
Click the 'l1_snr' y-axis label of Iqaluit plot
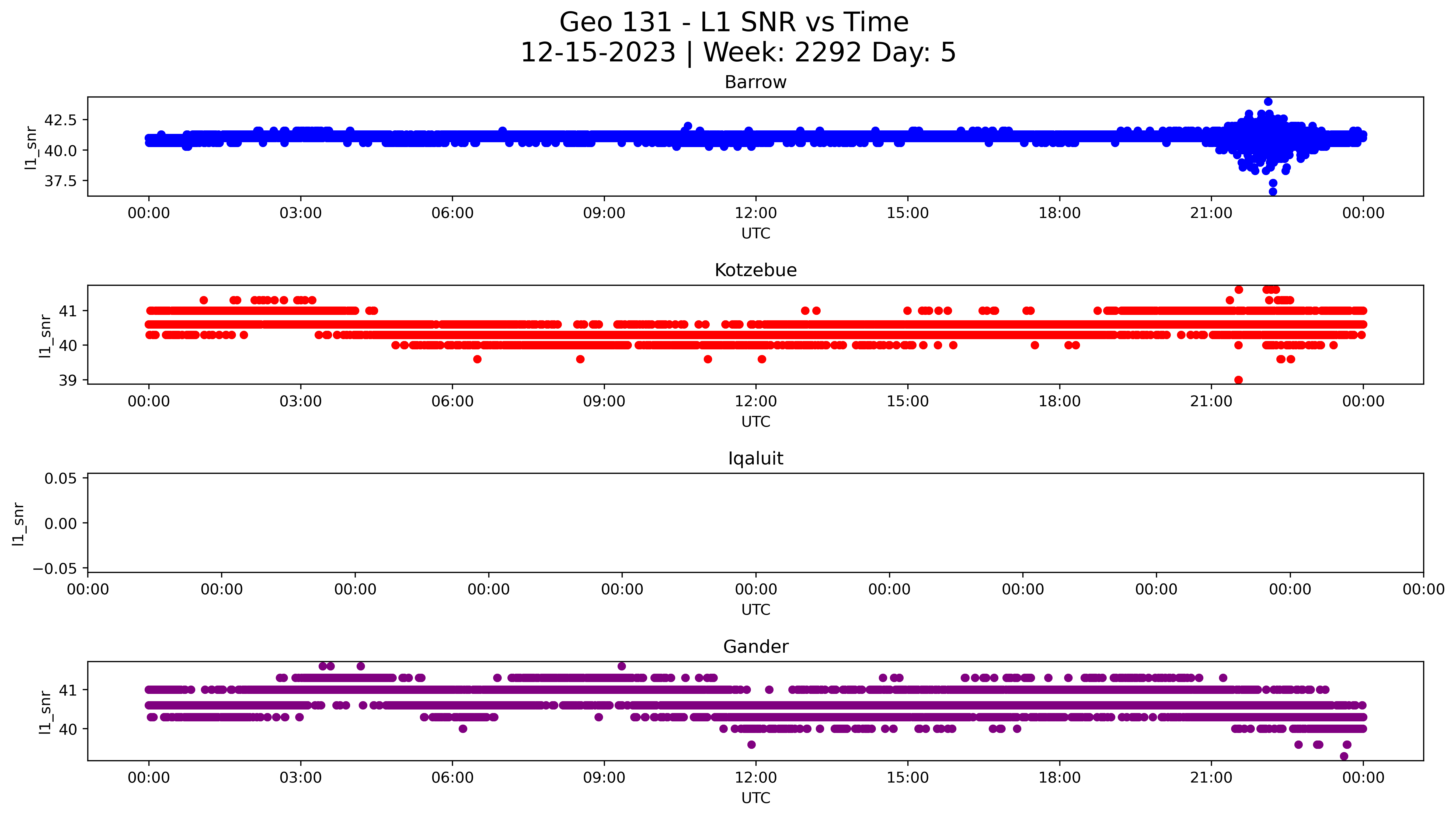(x=18, y=524)
